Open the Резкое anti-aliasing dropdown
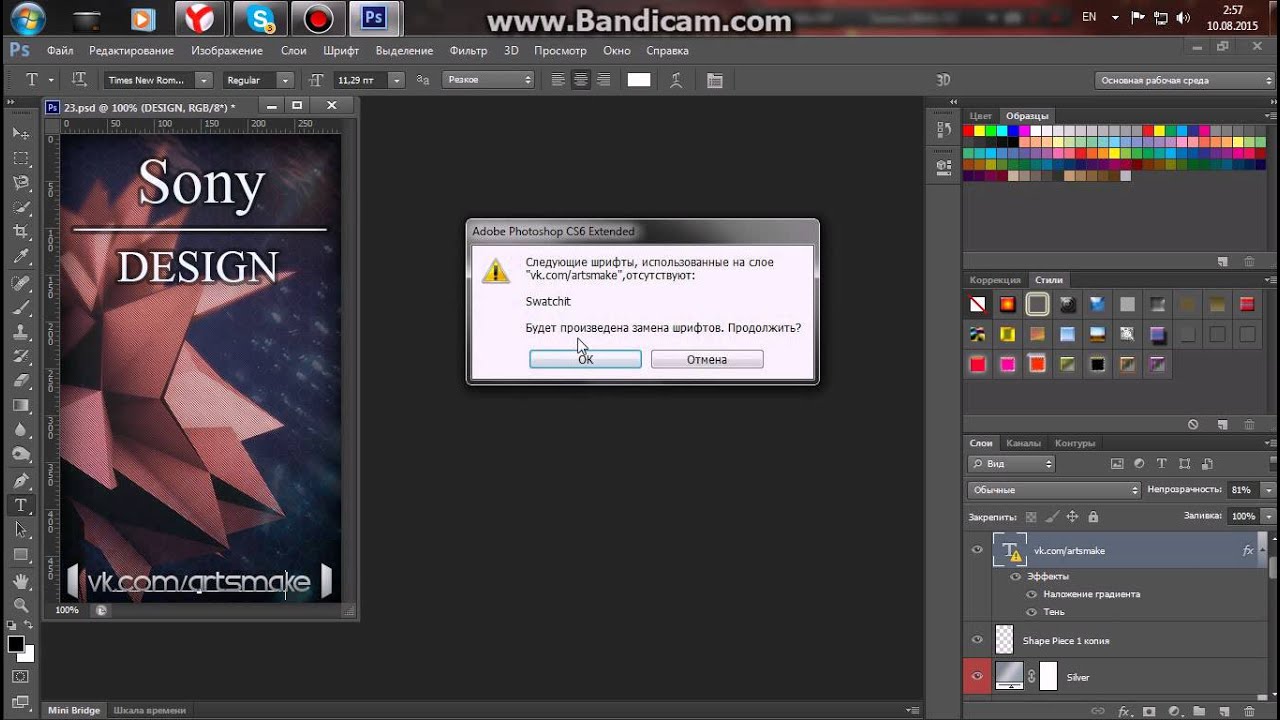Image resolution: width=1280 pixels, height=720 pixels. click(488, 80)
